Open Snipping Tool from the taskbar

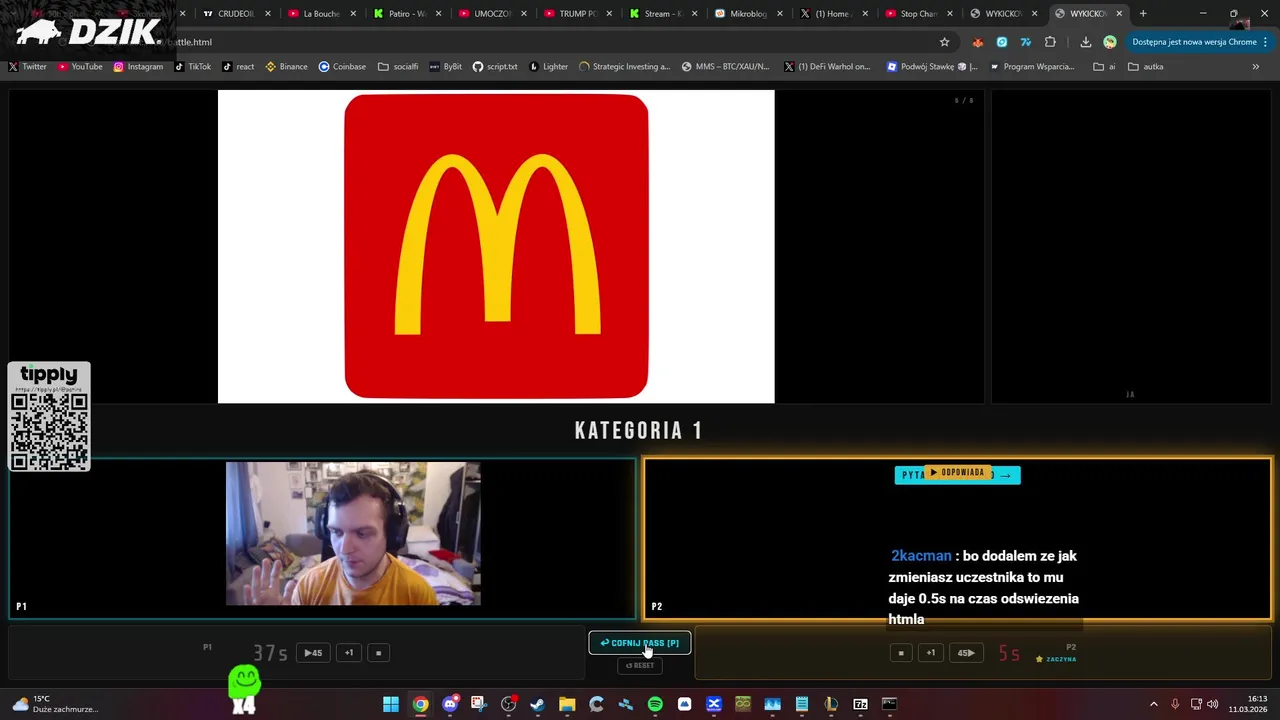point(479,704)
